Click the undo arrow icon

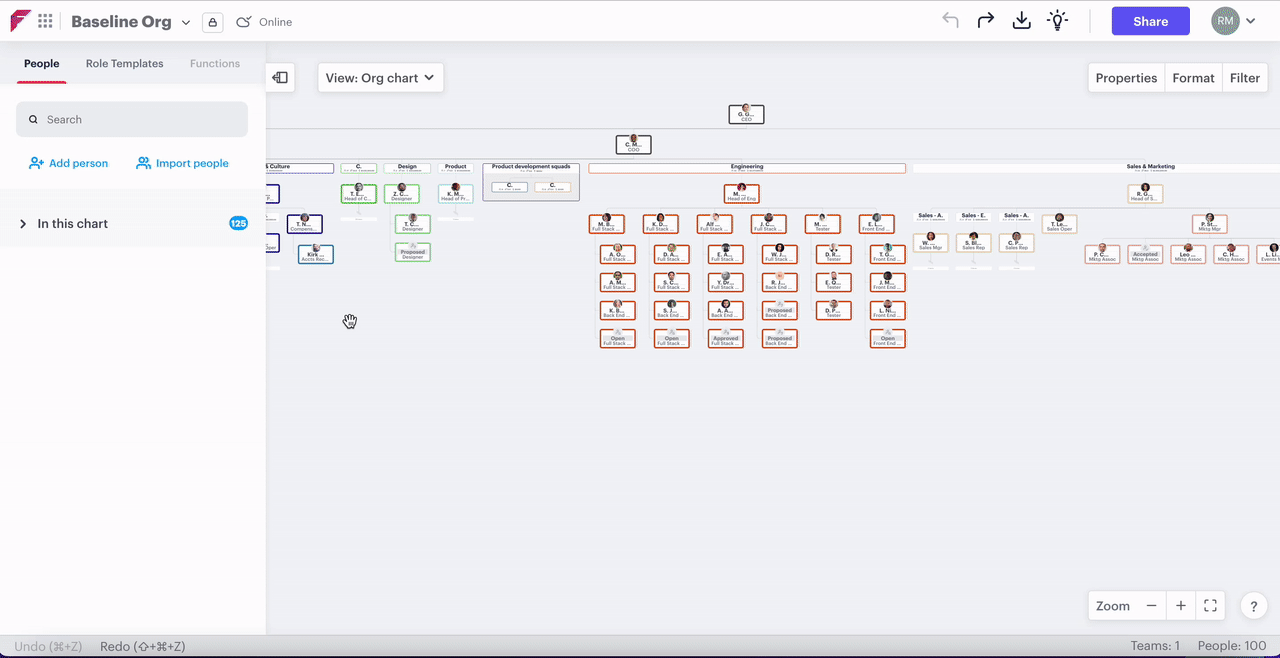[950, 21]
